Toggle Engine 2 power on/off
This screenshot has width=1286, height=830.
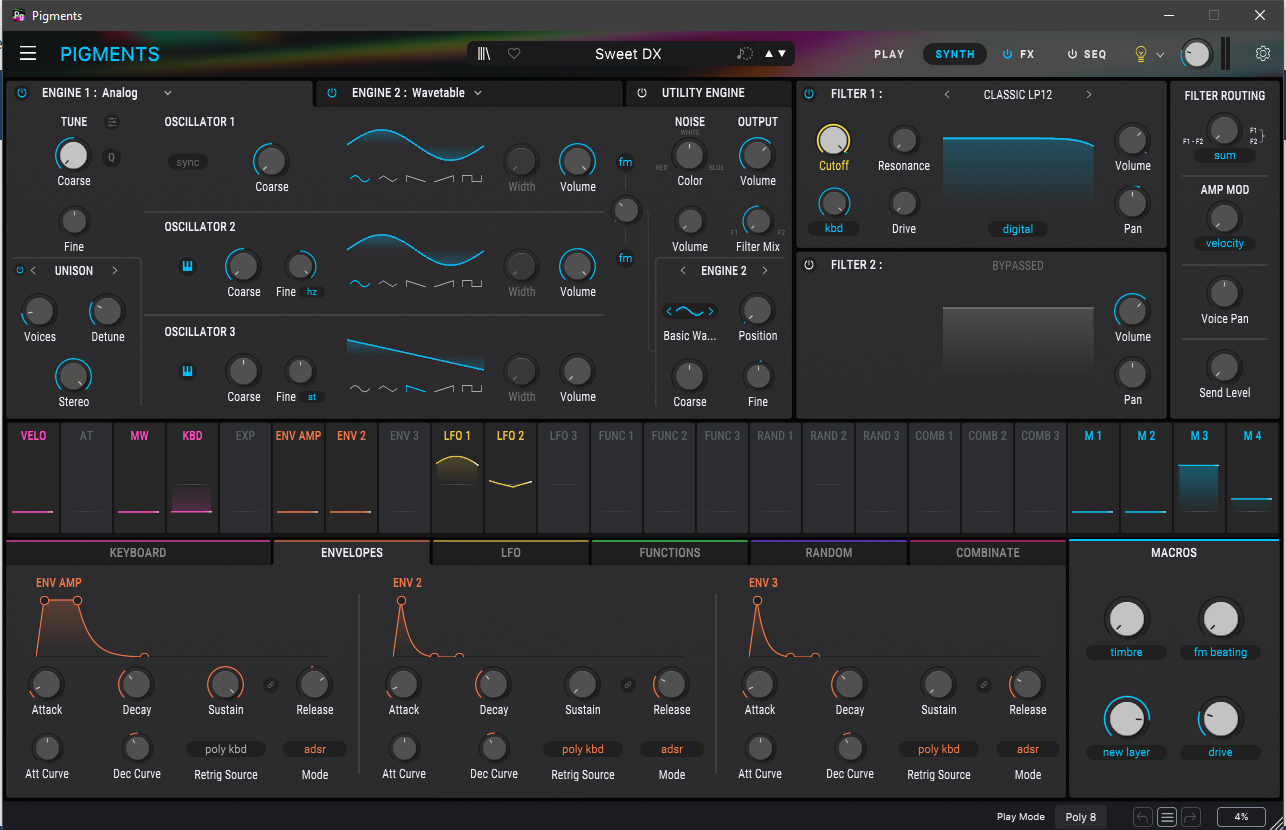pos(332,93)
